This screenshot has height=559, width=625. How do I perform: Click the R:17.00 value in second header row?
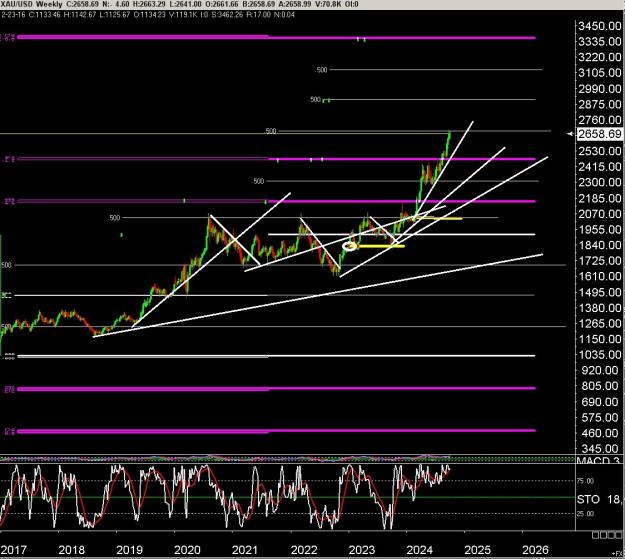(259, 15)
